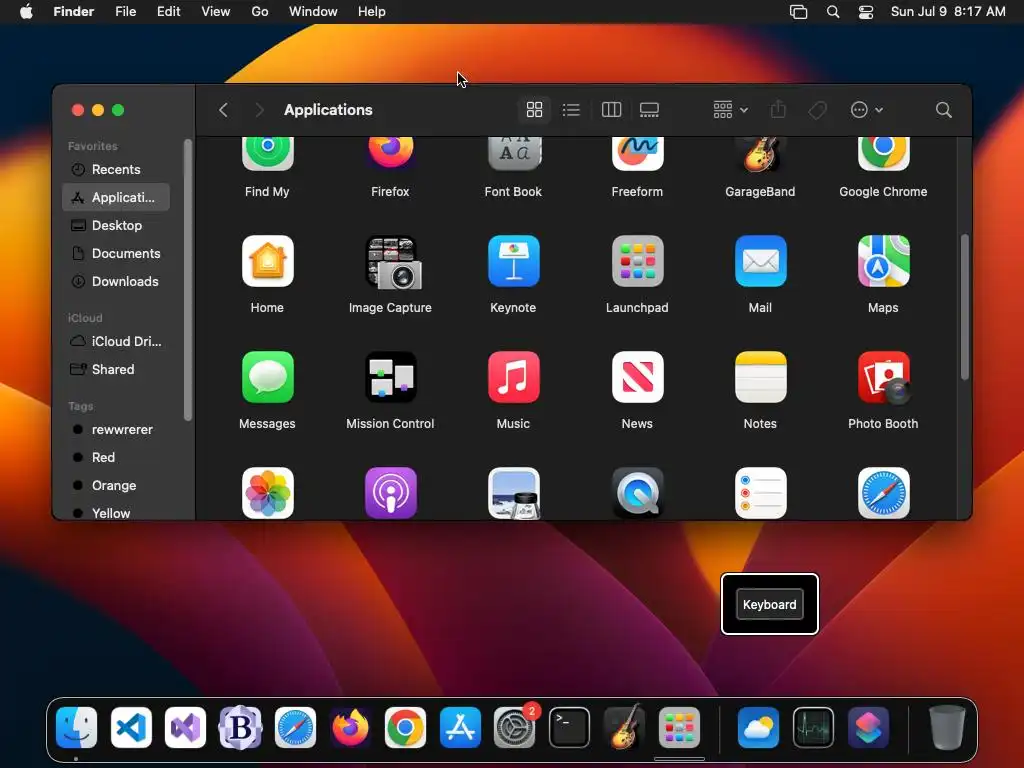This screenshot has width=1024, height=768.
Task: Go back with the left chevron
Action: [x=223, y=110]
